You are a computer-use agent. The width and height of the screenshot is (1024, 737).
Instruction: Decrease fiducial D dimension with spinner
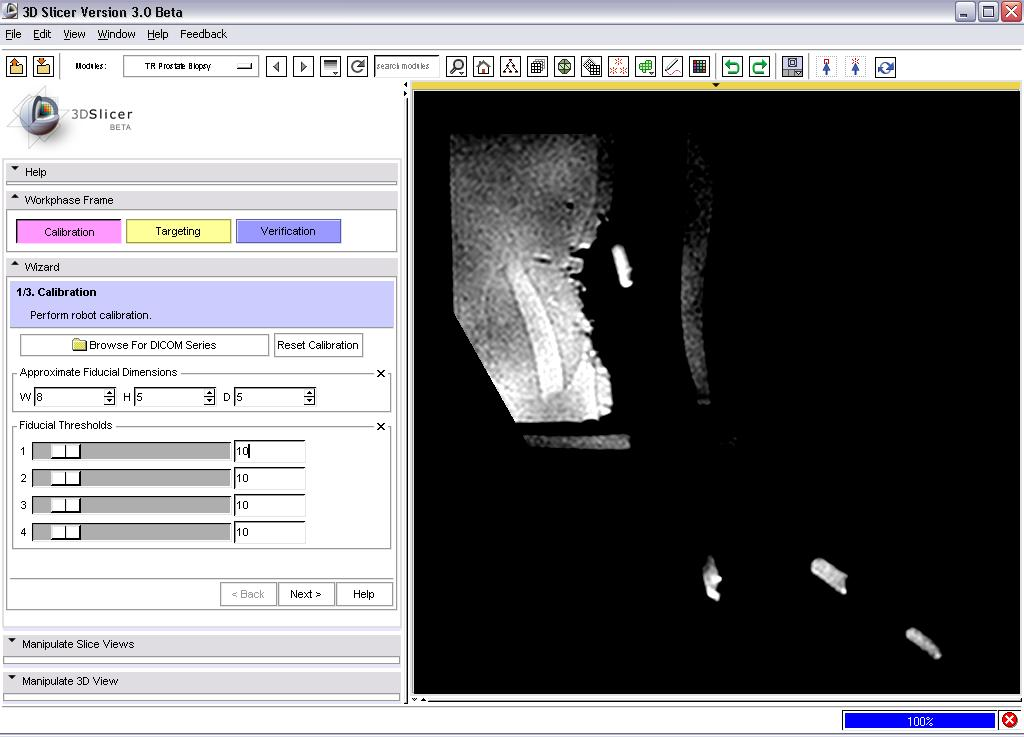[x=309, y=401]
